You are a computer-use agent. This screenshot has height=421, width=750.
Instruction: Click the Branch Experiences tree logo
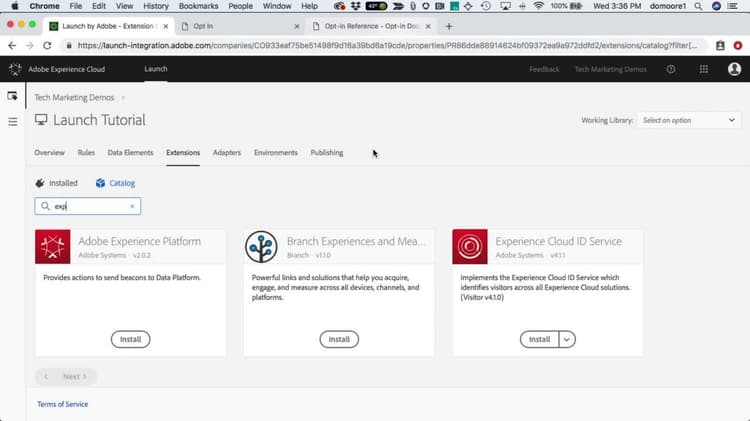[x=261, y=246]
